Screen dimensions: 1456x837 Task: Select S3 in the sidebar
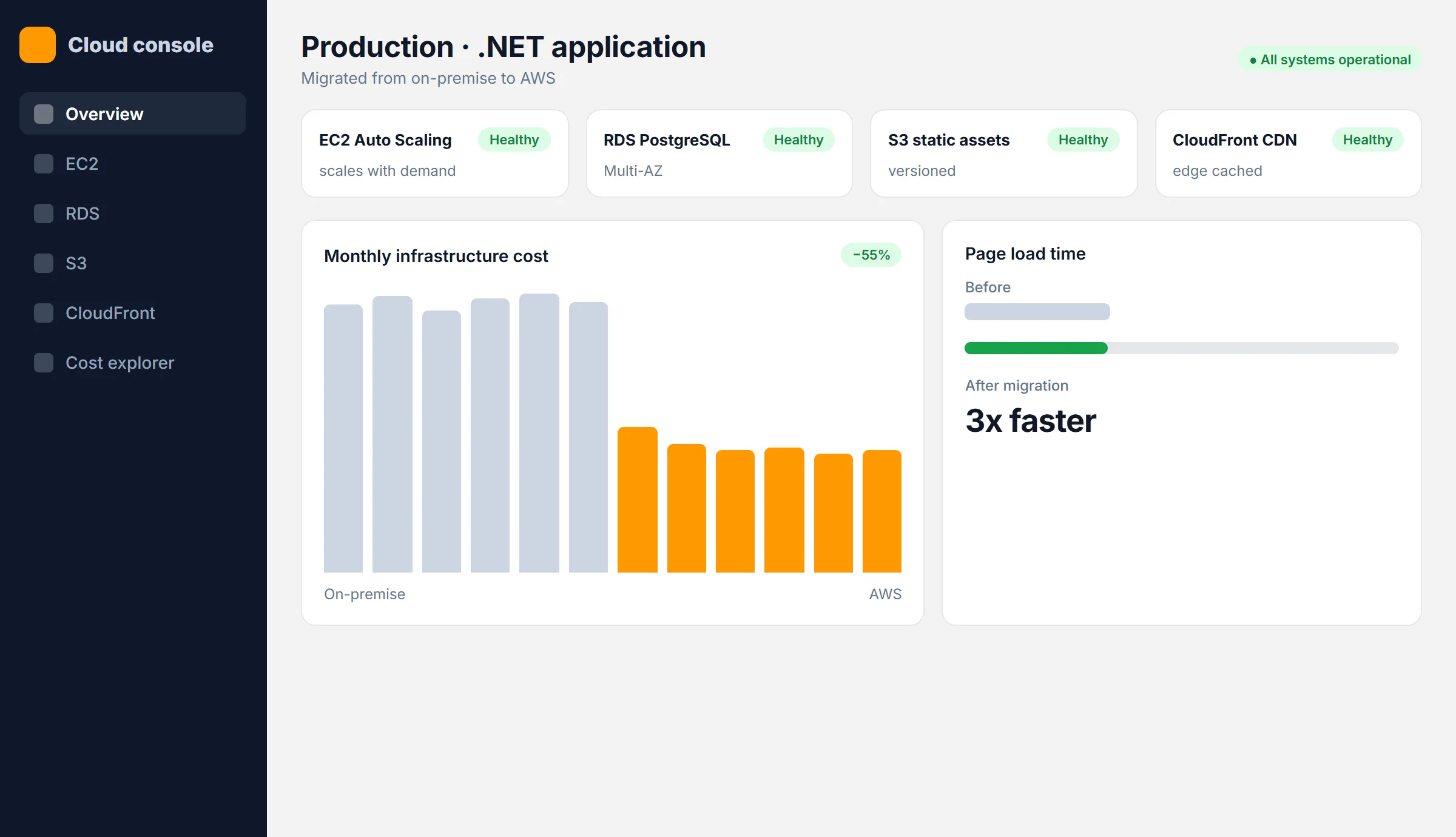pos(133,263)
